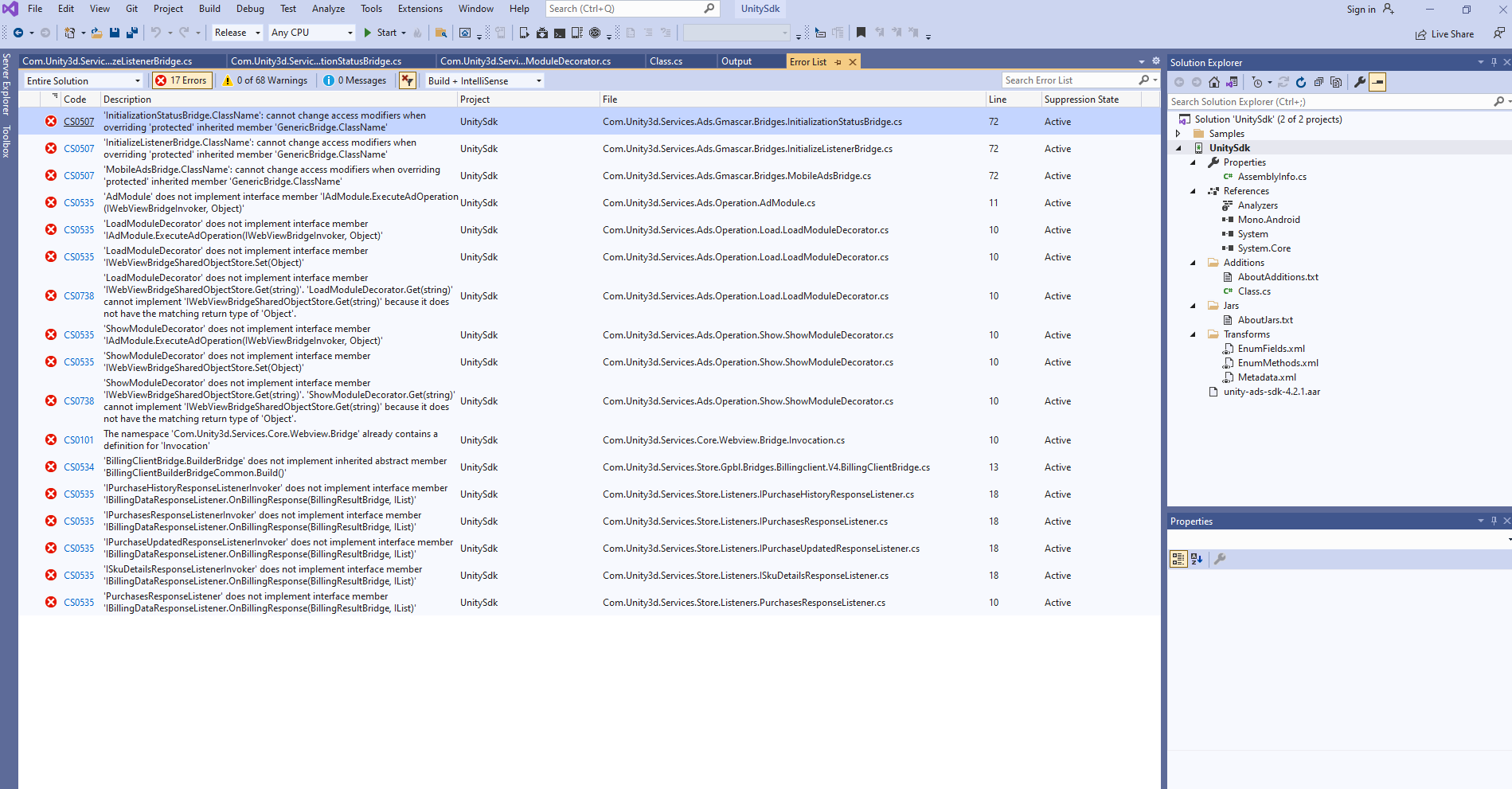Click the Save All toolbar icon
This screenshot has height=789, width=1512.
(x=132, y=33)
